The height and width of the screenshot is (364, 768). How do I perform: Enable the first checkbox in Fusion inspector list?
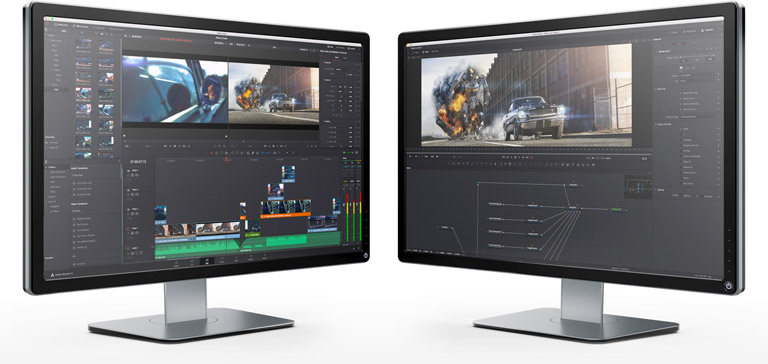pyautogui.click(x=680, y=92)
